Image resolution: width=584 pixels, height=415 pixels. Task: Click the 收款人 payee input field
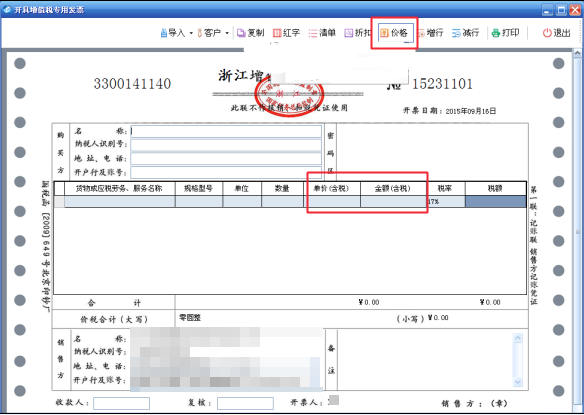121,403
